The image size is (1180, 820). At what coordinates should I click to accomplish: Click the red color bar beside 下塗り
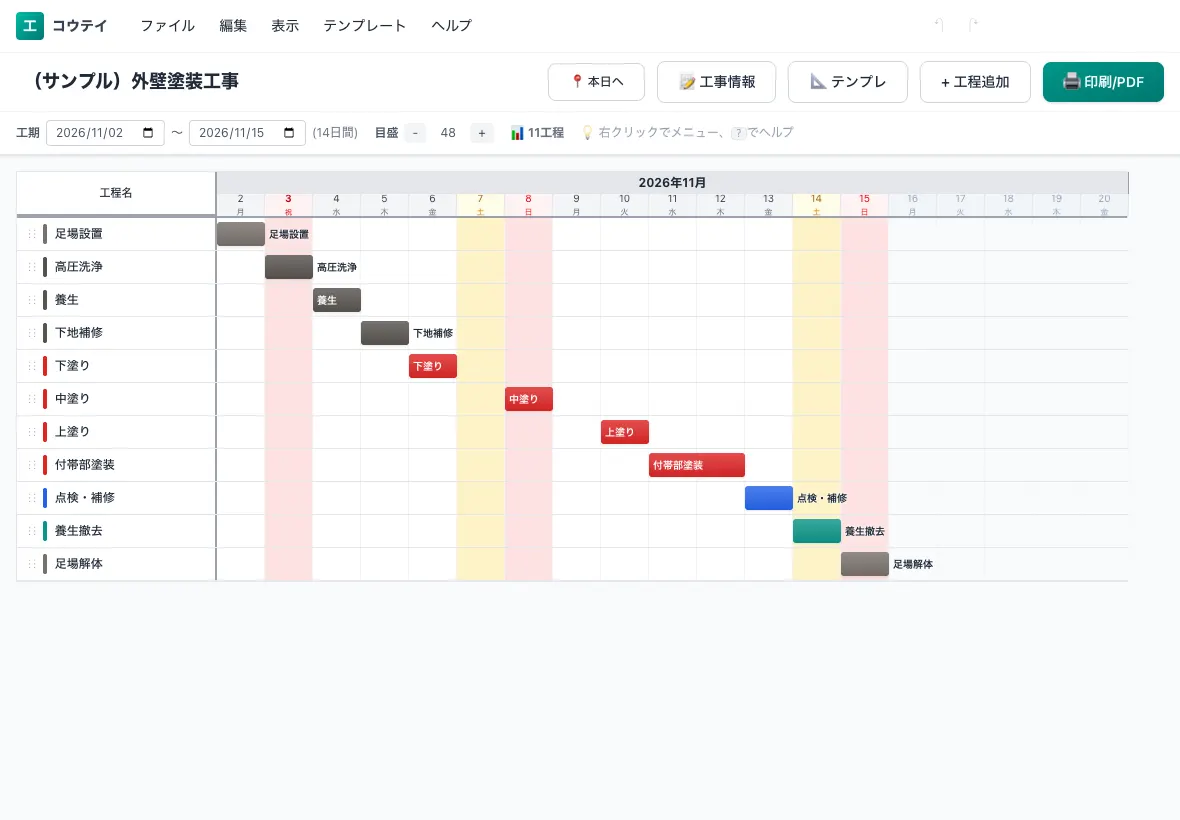pos(45,366)
